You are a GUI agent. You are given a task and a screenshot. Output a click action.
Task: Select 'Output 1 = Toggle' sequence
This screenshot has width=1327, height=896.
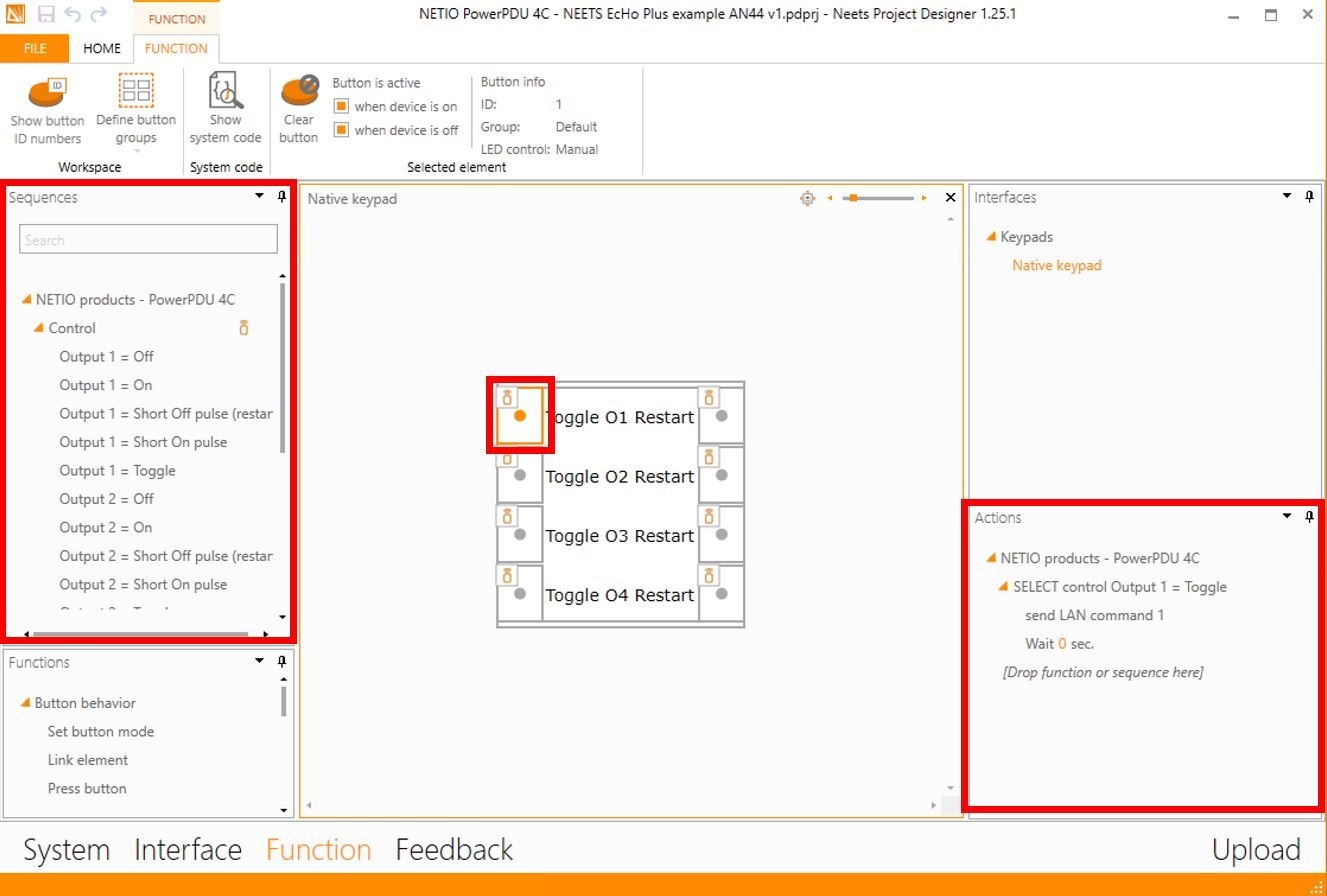[117, 471]
